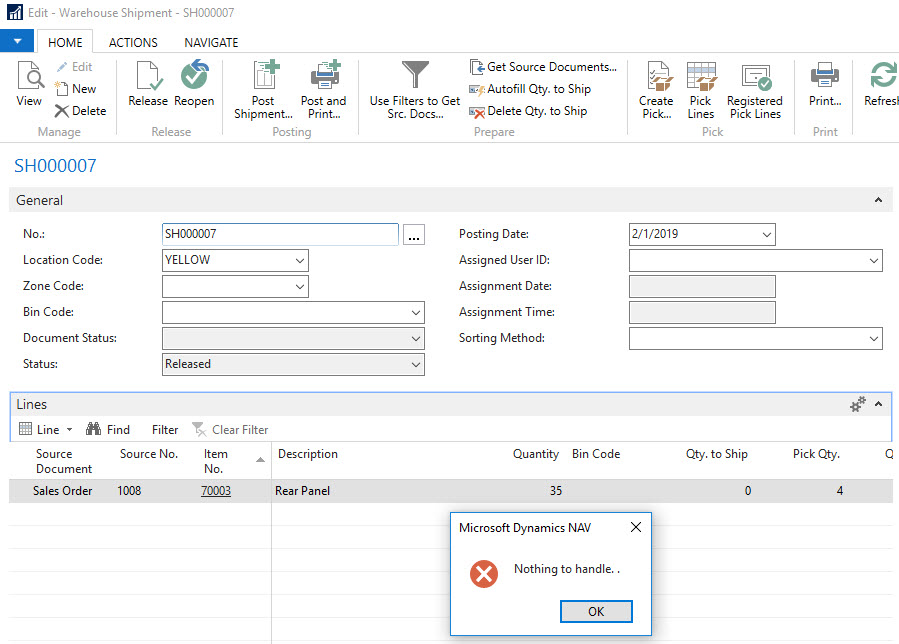This screenshot has height=644, width=899.
Task: Open the Line menu dropdown
Action: coord(46,430)
